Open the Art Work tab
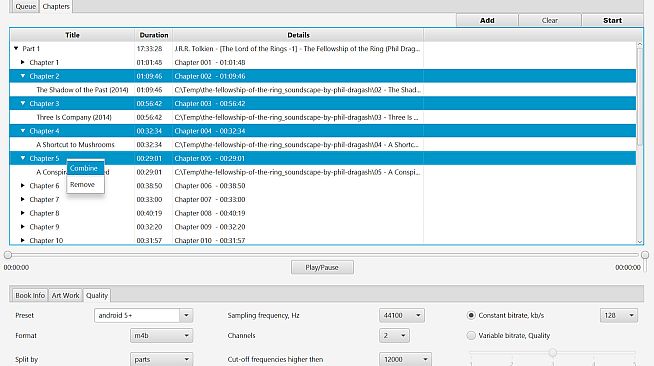Screen dimensions: 654x366 click(x=65, y=295)
